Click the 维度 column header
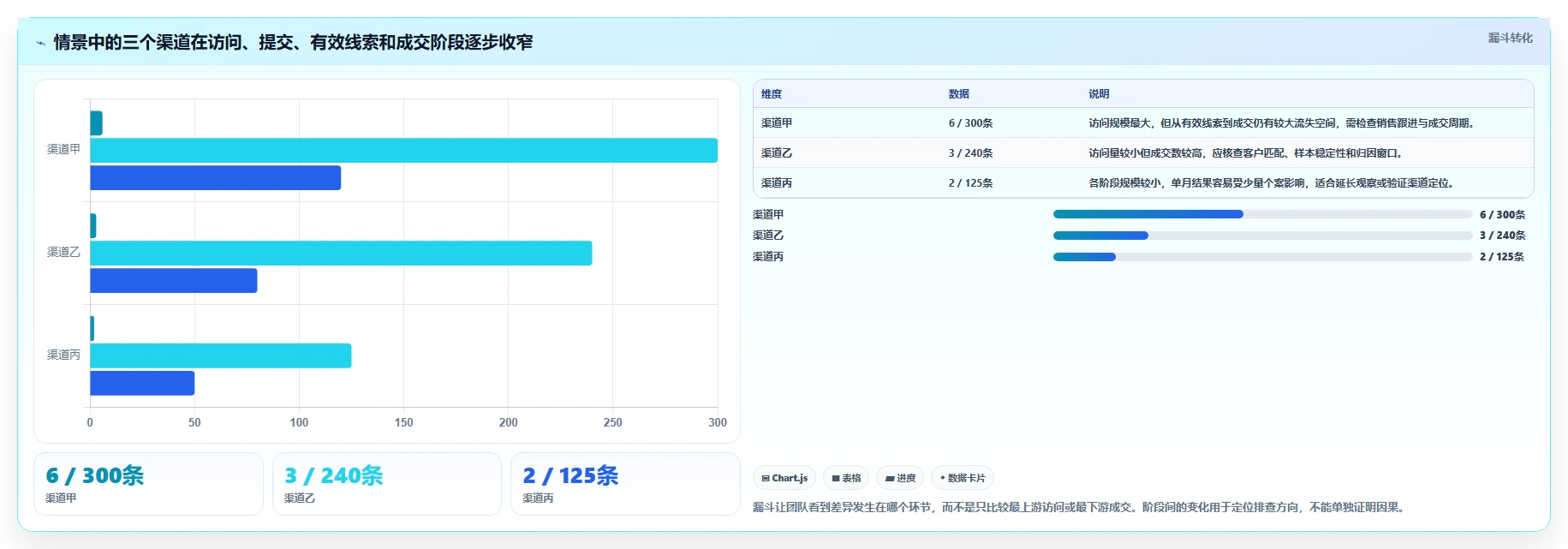 (772, 94)
